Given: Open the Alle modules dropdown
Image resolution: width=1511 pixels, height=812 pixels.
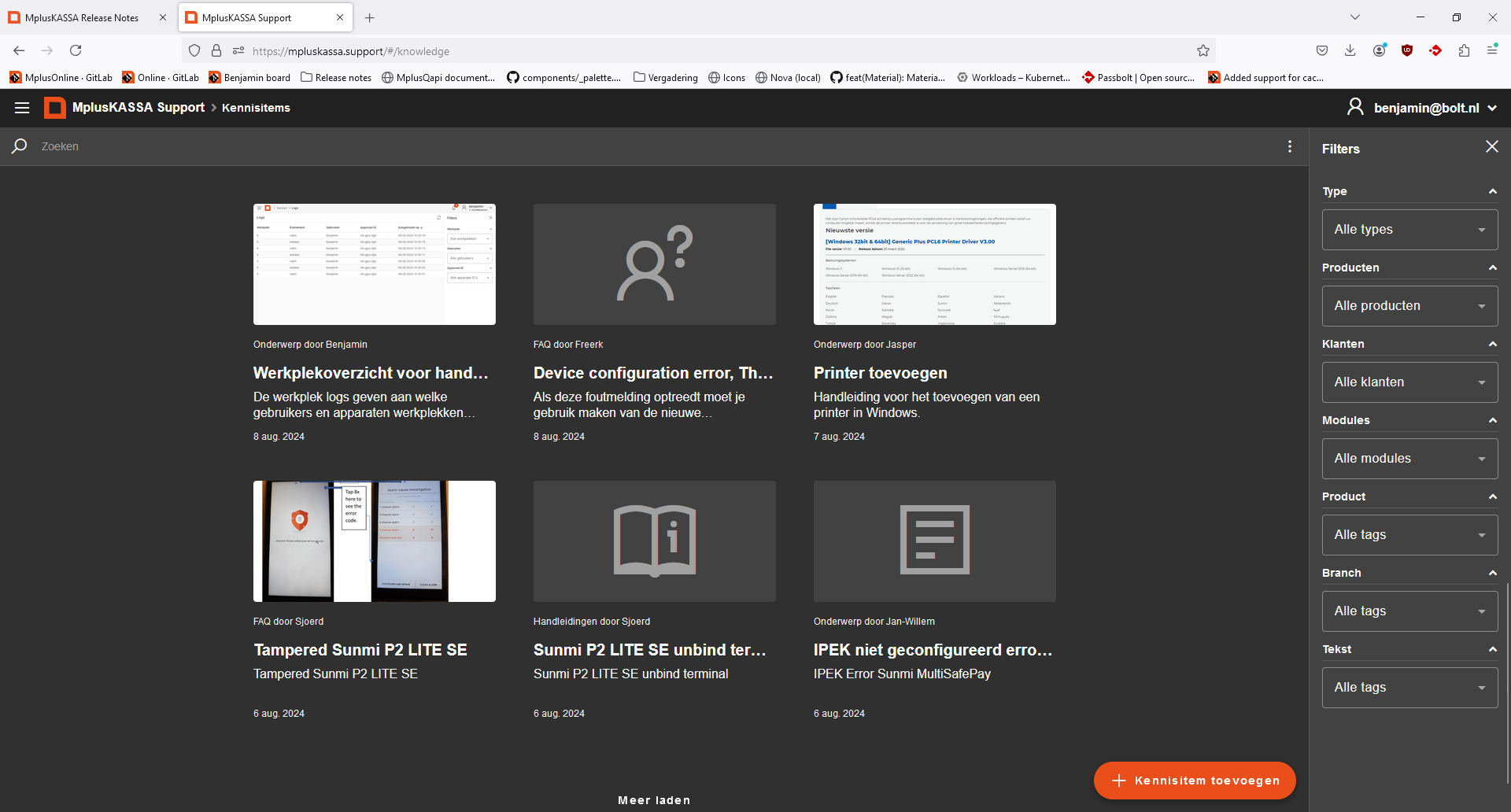Looking at the screenshot, I should tap(1409, 459).
